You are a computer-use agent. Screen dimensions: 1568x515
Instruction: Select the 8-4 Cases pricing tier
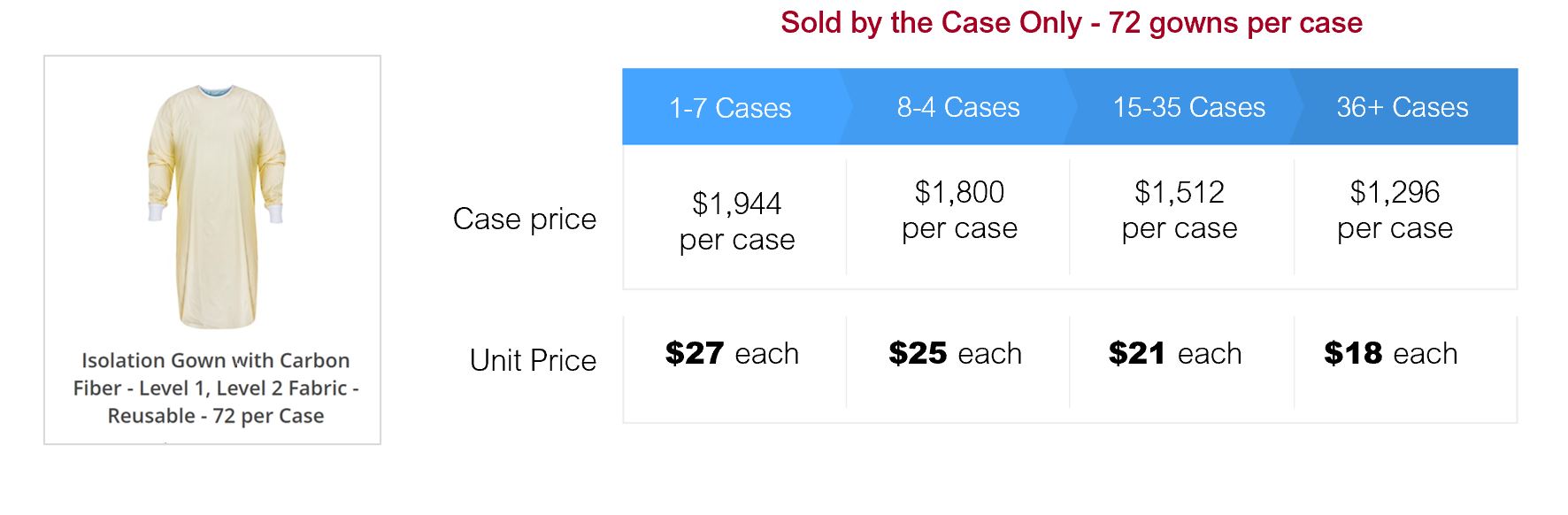pyautogui.click(x=958, y=107)
